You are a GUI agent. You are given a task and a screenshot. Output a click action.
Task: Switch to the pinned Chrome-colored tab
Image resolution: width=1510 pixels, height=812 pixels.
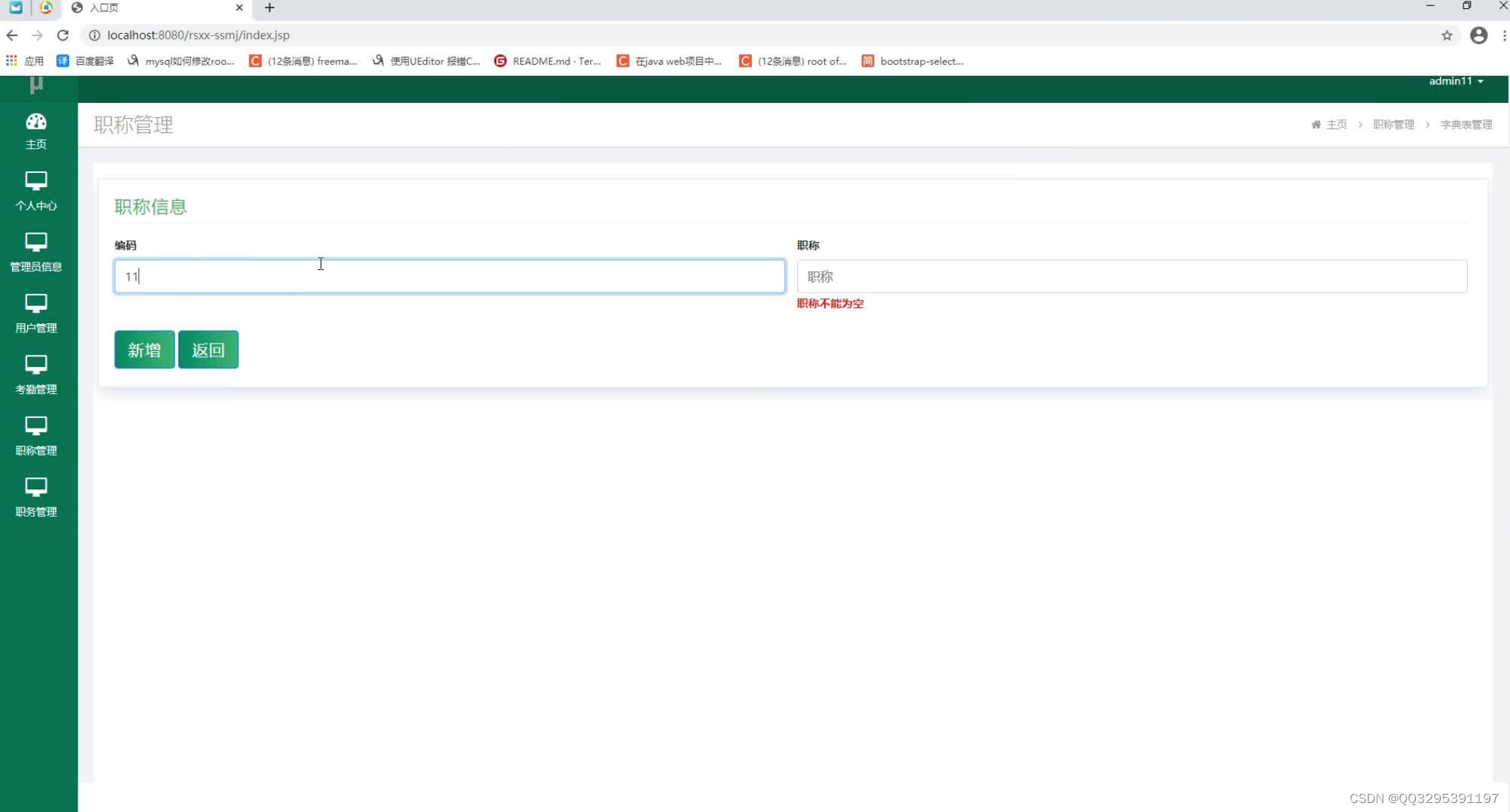pyautogui.click(x=46, y=8)
